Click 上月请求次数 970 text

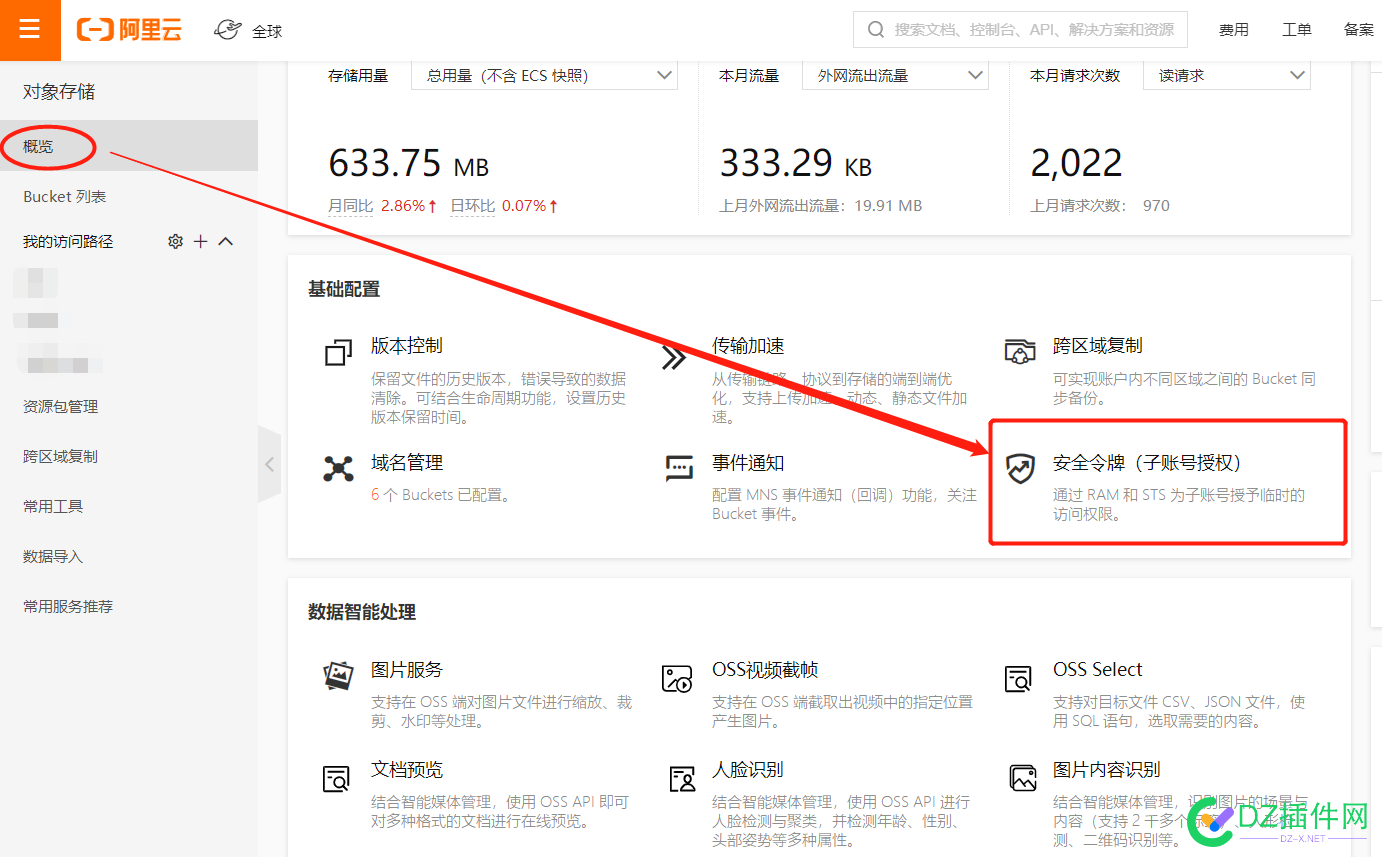(x=1099, y=206)
